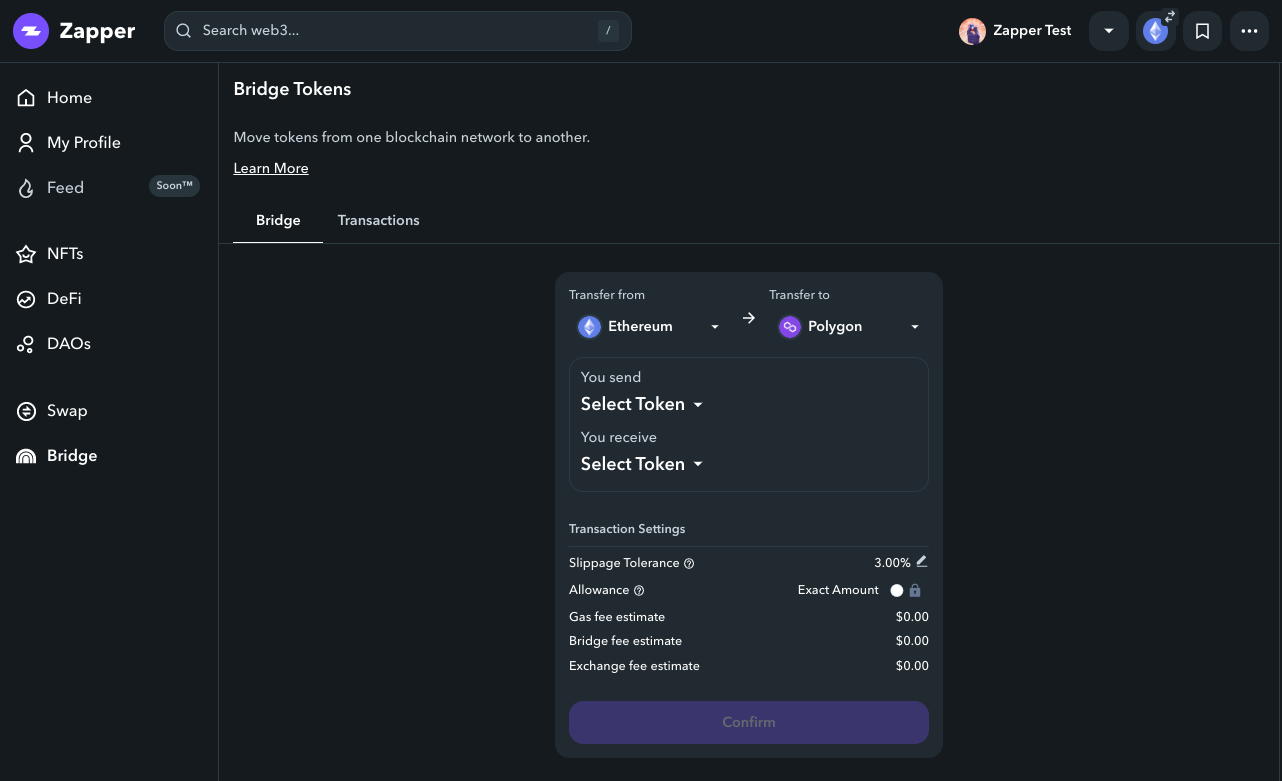The image size is (1282, 781).
Task: Click the Zapper logo icon
Action: [x=31, y=31]
